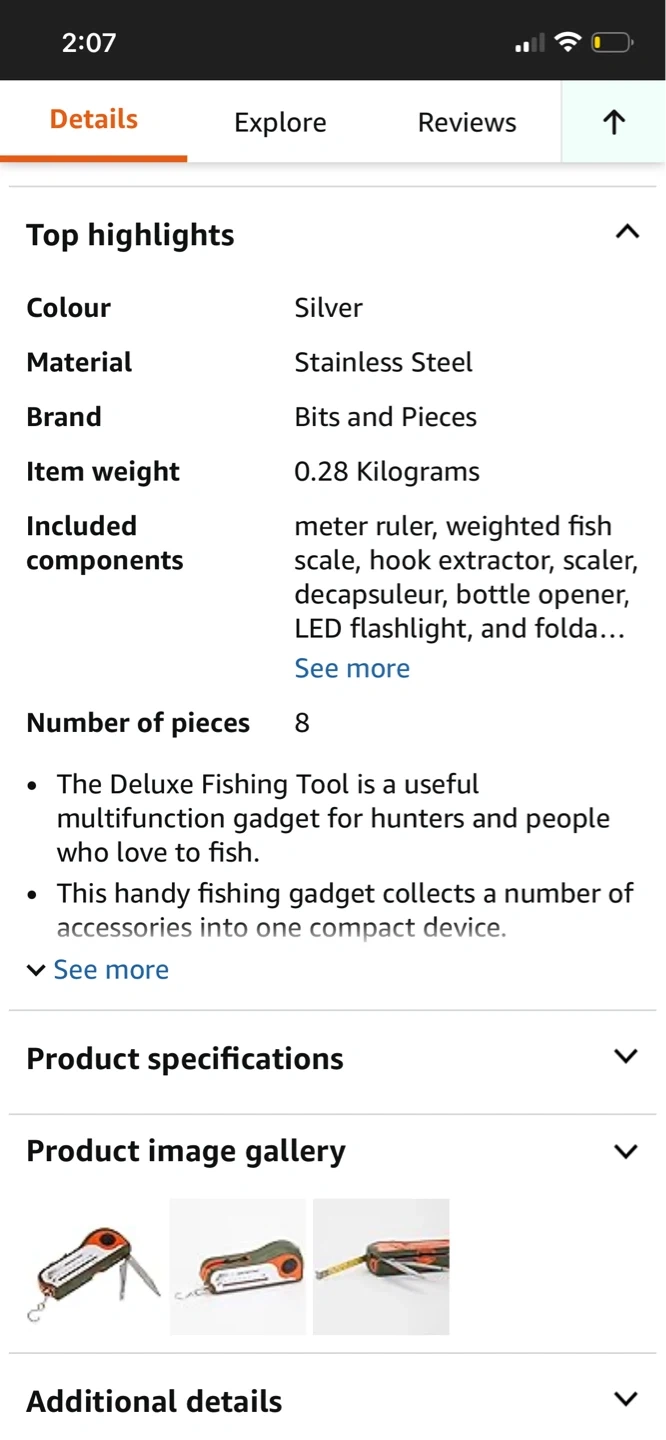
Task: Open second fishing tool gallery thumbnail
Action: click(x=238, y=1267)
